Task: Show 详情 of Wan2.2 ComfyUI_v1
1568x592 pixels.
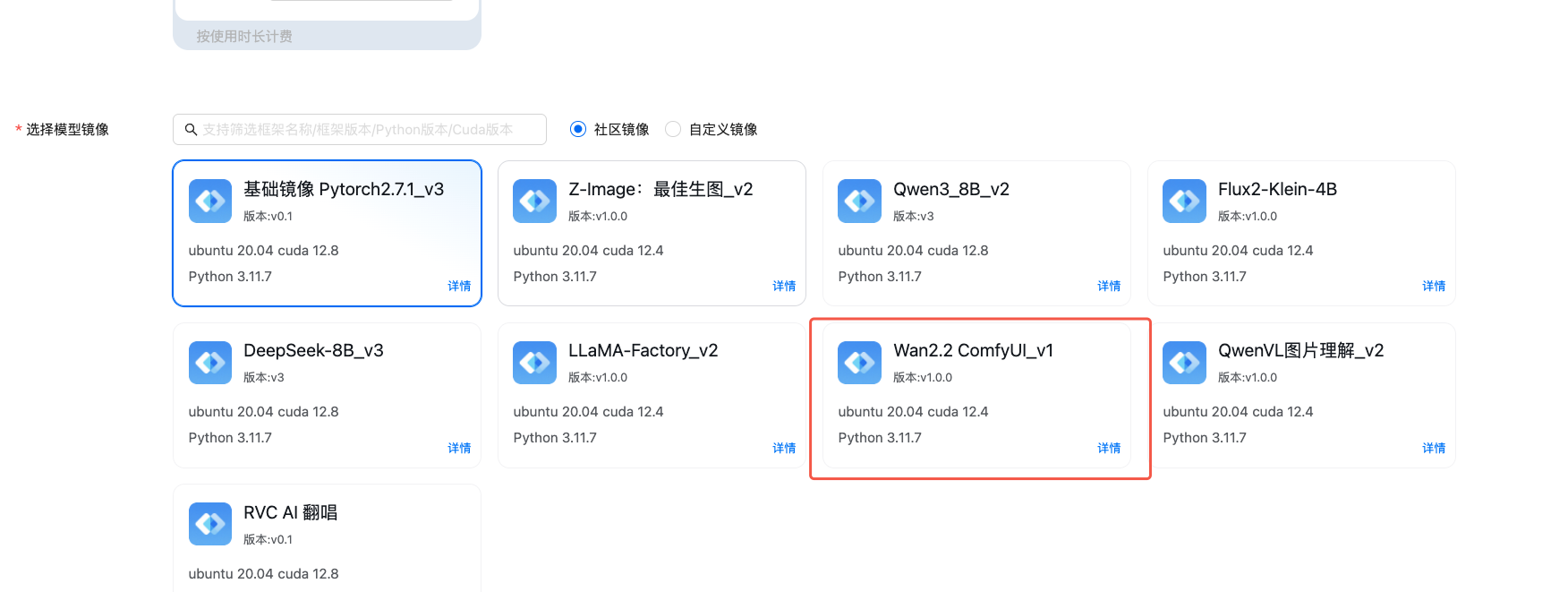Action: 1109,448
